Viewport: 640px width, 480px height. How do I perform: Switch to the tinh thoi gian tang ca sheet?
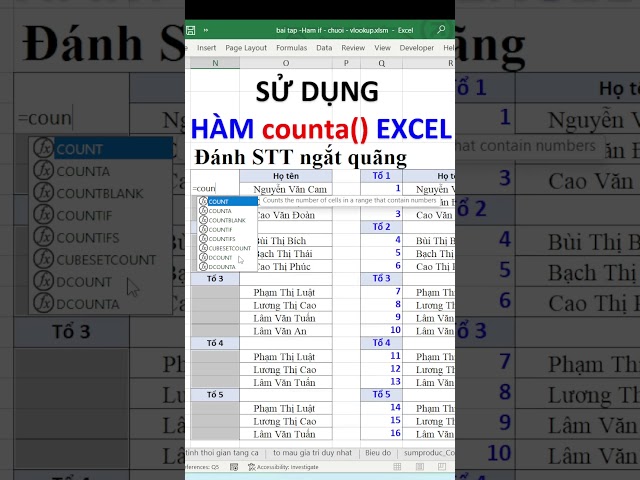coord(222,453)
